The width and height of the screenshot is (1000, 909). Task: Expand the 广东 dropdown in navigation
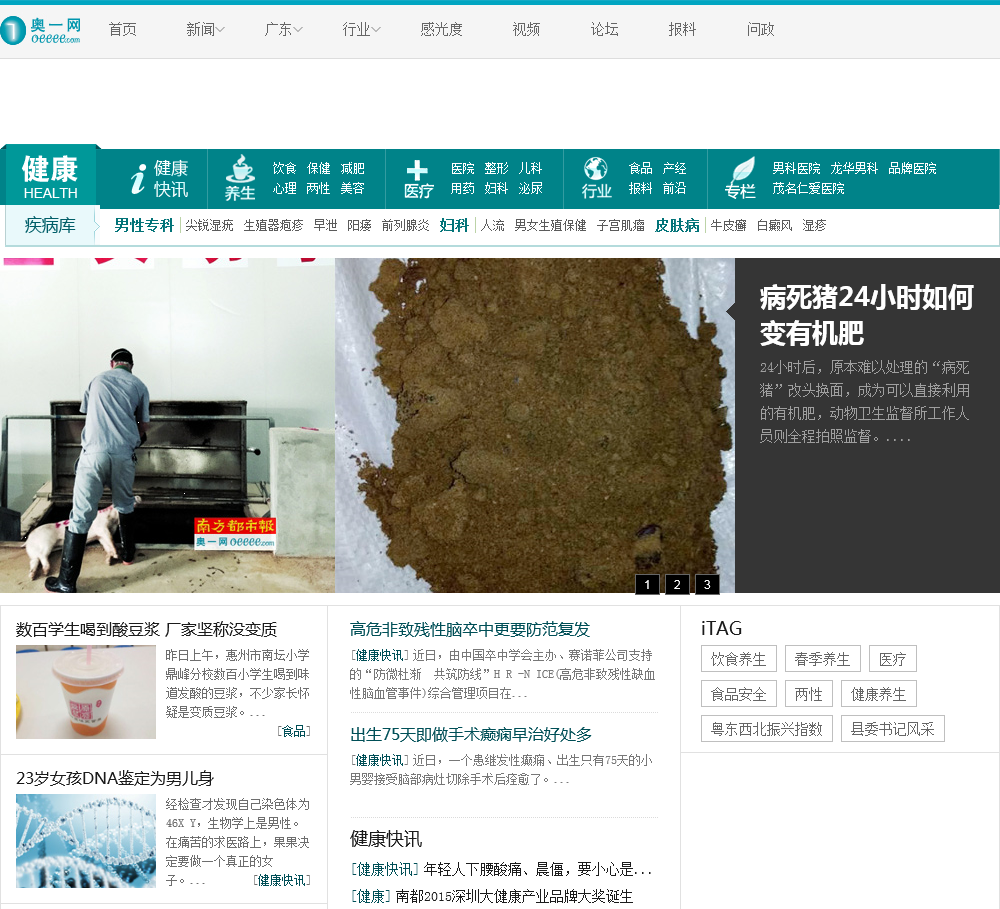click(283, 30)
